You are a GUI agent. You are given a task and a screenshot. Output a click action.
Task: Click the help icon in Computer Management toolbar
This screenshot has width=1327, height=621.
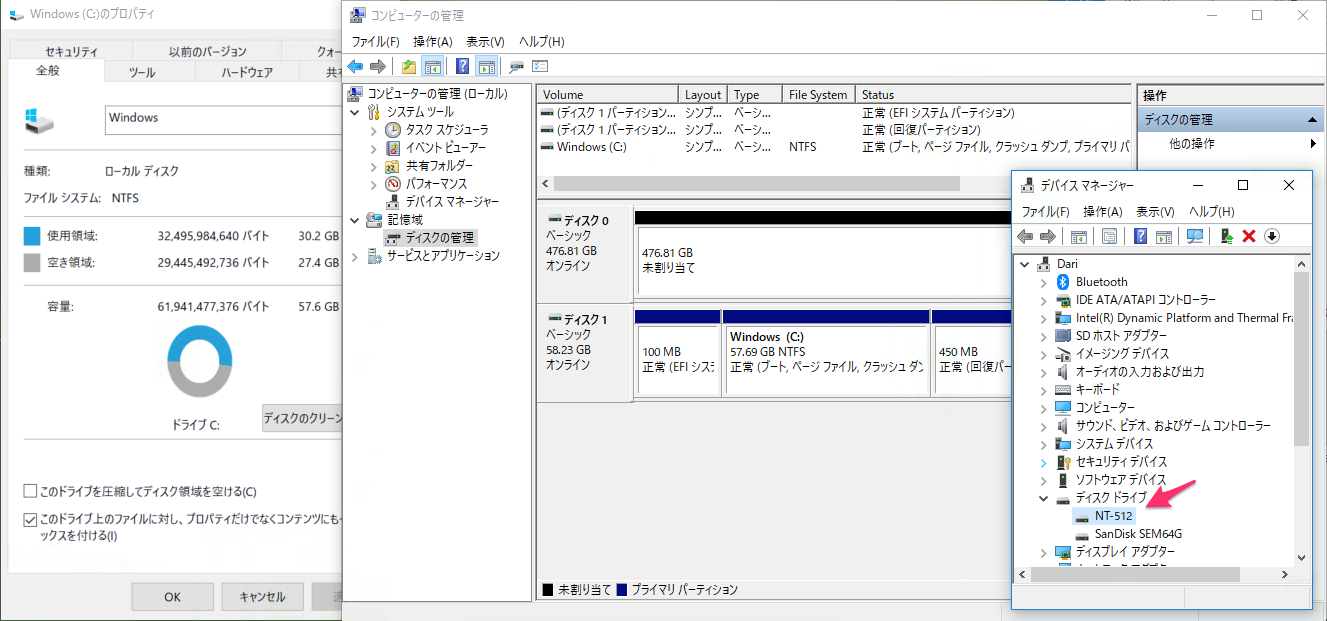coord(462,67)
